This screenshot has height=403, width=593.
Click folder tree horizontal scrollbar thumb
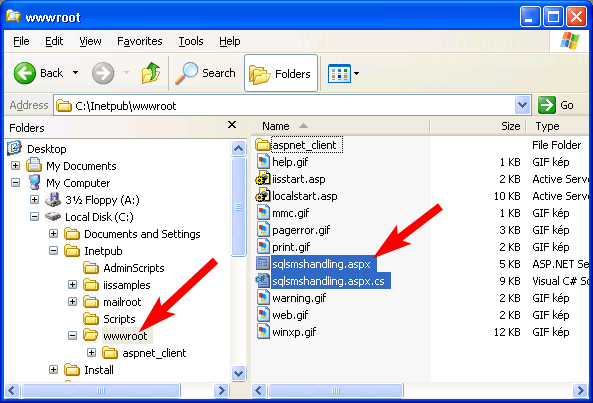[101, 390]
